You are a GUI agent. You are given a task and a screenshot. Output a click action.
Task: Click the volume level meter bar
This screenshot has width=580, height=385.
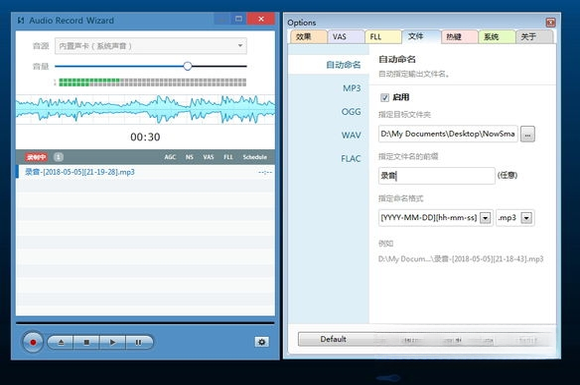tap(152, 82)
